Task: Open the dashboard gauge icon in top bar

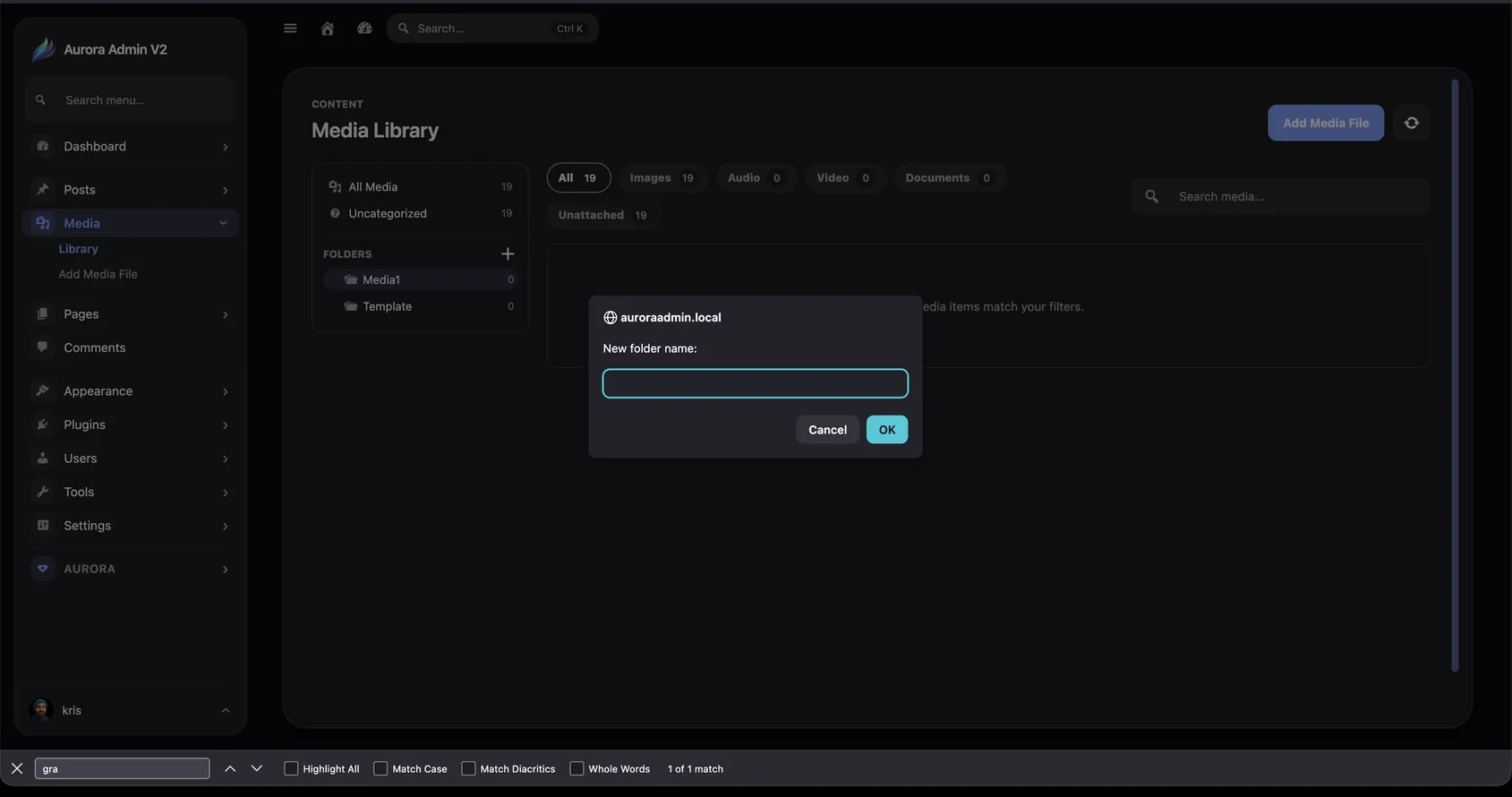Action: 364,29
